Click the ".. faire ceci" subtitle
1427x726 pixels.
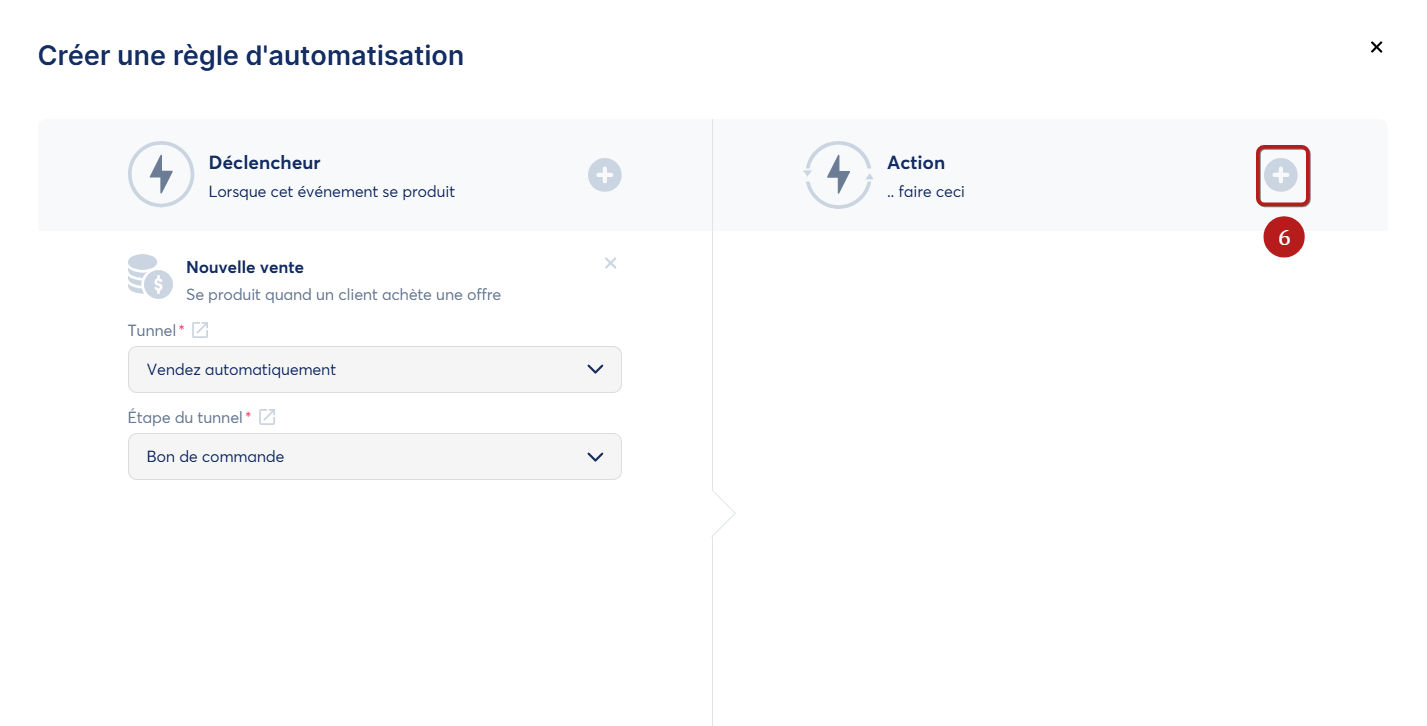[925, 191]
